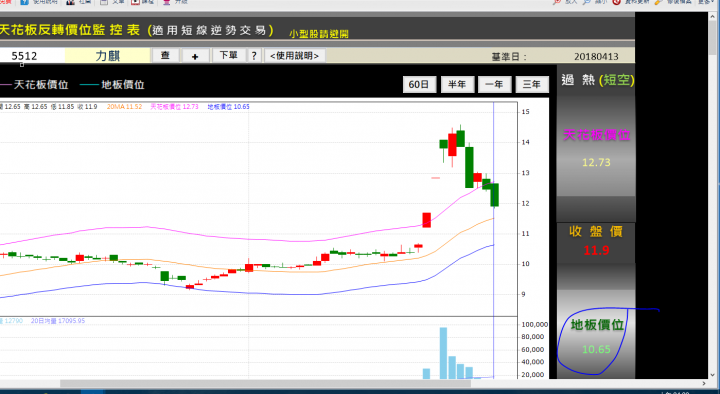Click the 基準日 label
Image resolution: width=720 pixels, height=394 pixels.
509,57
